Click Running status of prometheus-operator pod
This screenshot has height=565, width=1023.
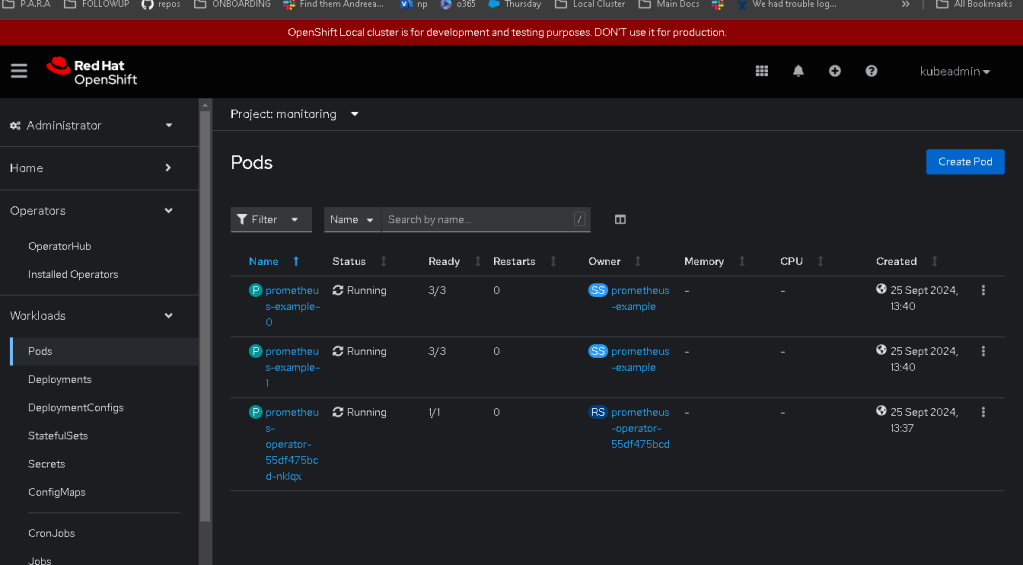[x=359, y=412]
